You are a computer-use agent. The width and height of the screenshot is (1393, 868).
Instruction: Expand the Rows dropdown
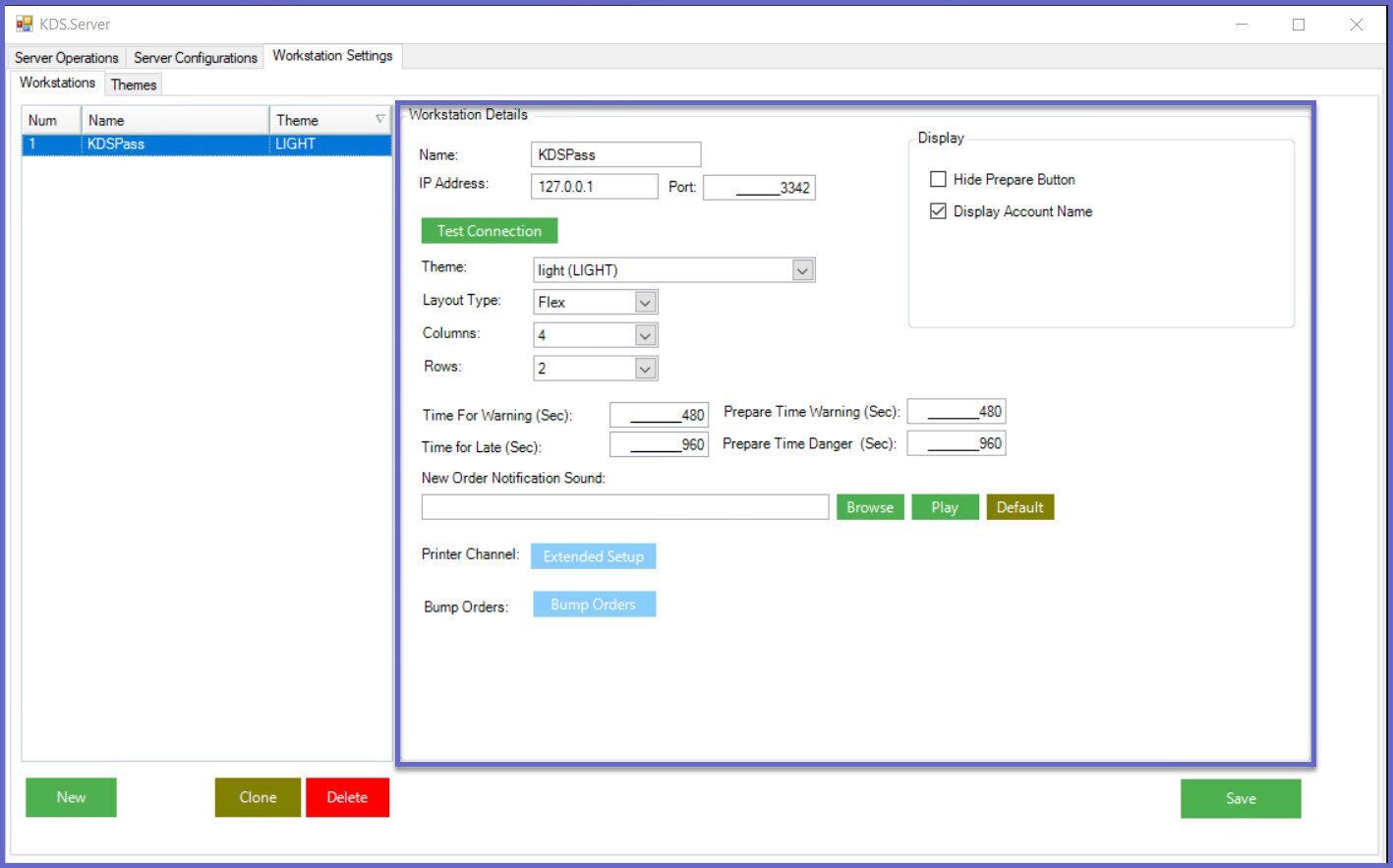[645, 369]
